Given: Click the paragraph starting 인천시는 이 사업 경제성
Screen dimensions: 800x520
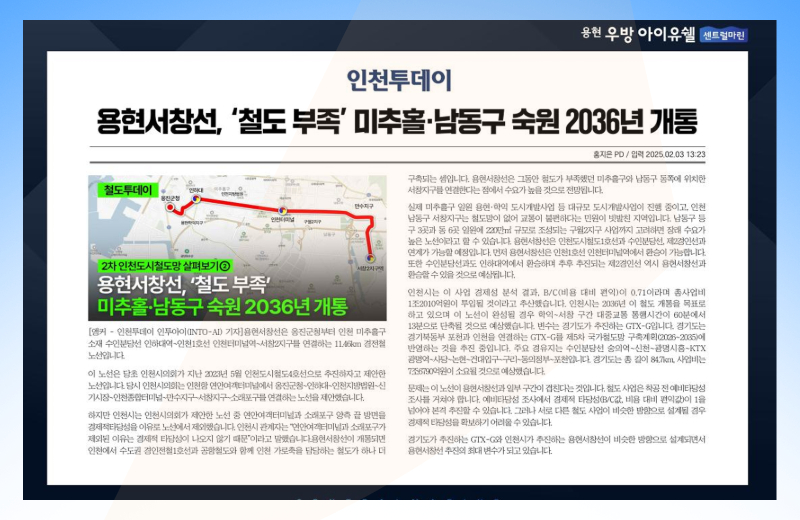Looking at the screenshot, I should pyautogui.click(x=557, y=332).
